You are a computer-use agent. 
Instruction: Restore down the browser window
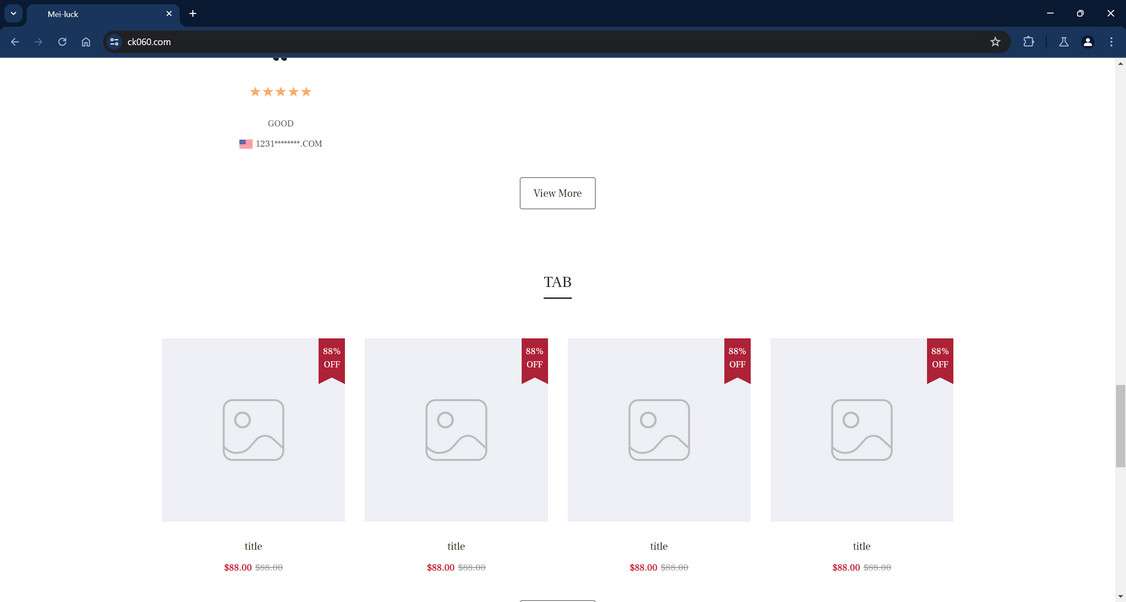click(x=1080, y=13)
